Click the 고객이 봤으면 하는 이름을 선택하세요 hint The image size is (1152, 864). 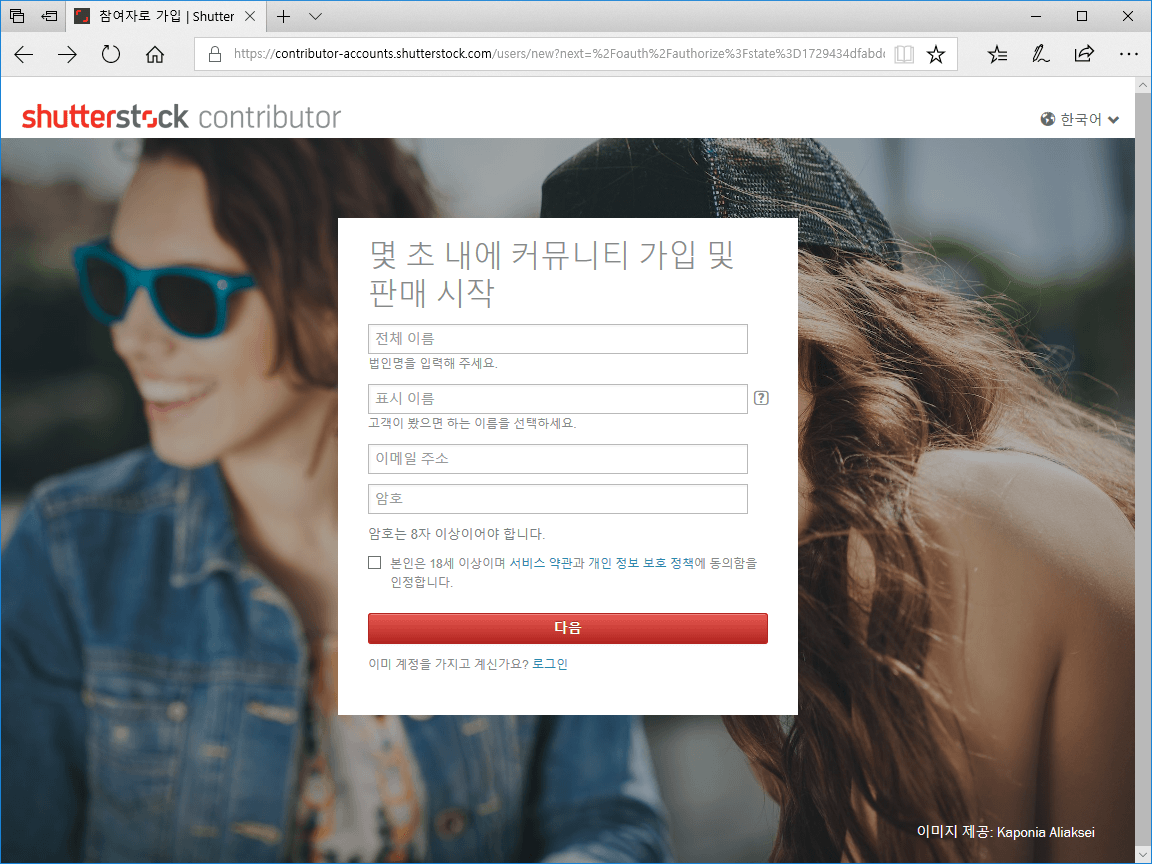coord(472,424)
